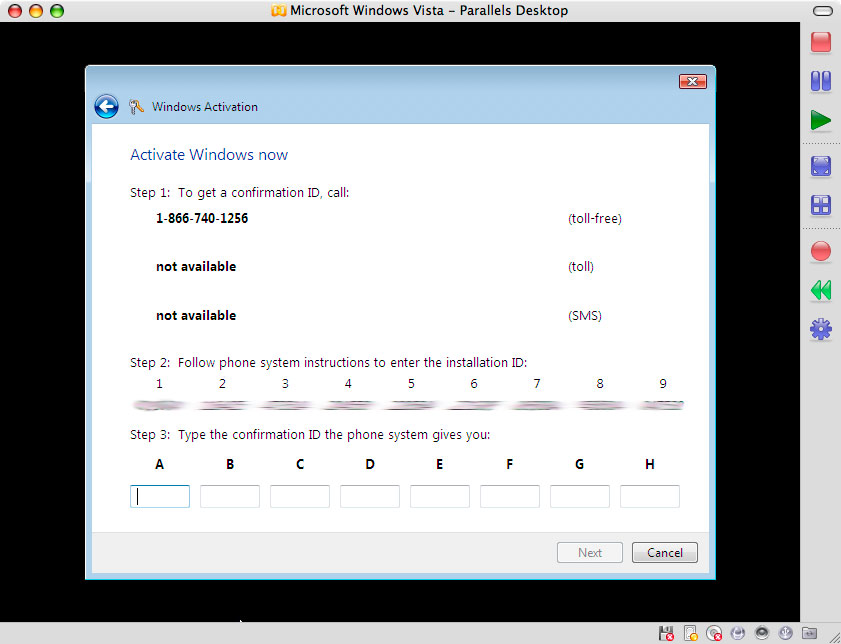Revert to snapshot with green rewind arrows

pyautogui.click(x=821, y=290)
